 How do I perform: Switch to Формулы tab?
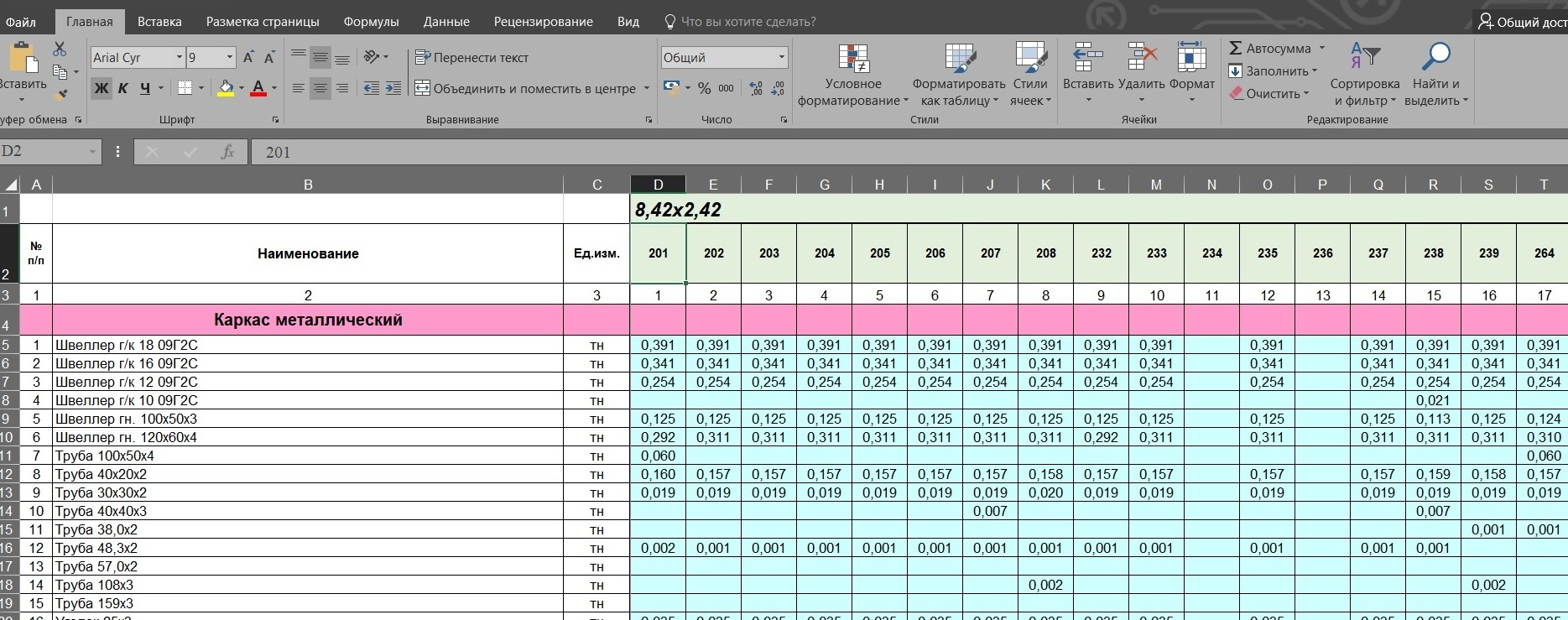pyautogui.click(x=371, y=22)
